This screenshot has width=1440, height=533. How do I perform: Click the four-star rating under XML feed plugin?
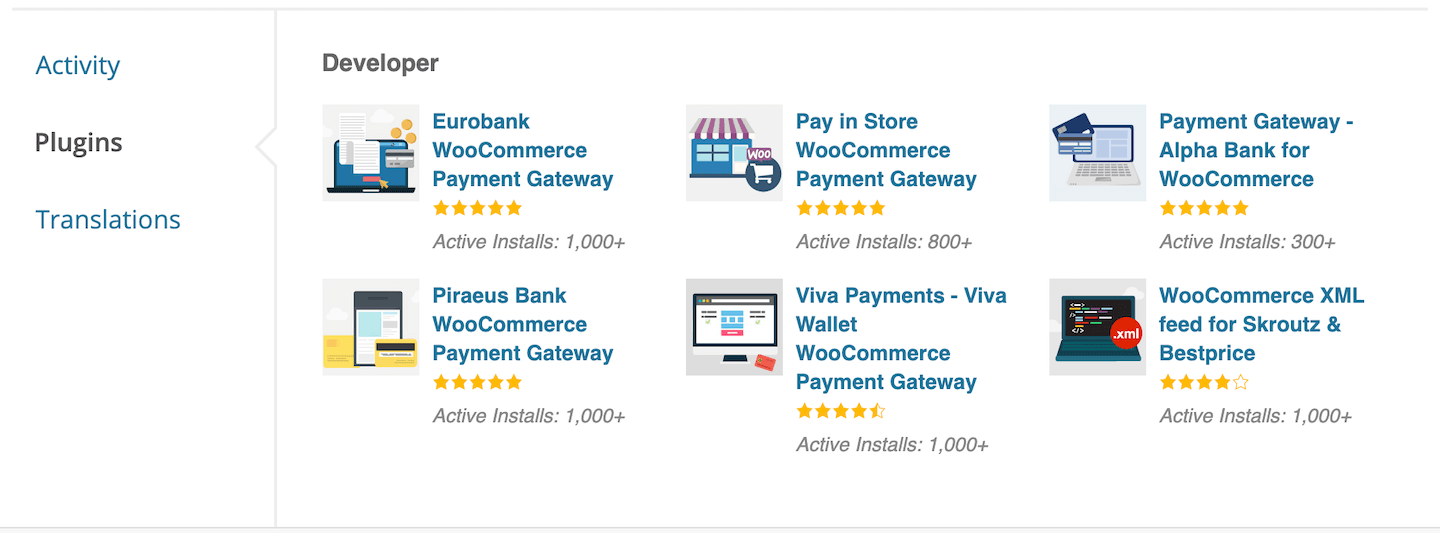pyautogui.click(x=1205, y=383)
